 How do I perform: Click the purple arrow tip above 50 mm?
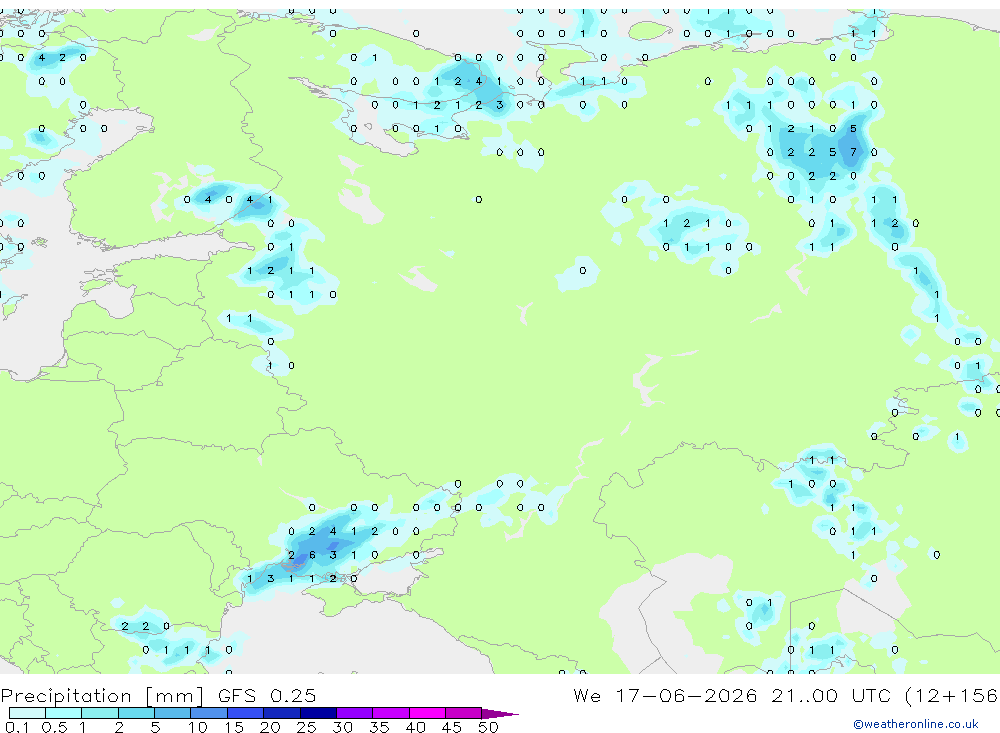[500, 714]
